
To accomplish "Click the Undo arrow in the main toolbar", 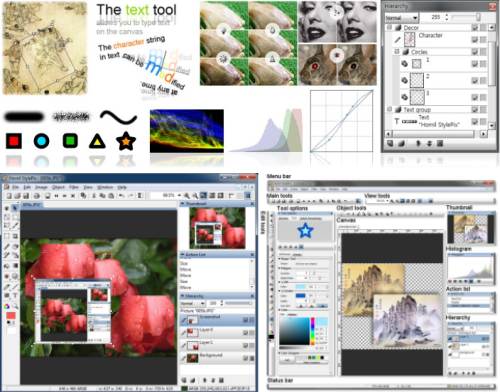I will coord(122,196).
